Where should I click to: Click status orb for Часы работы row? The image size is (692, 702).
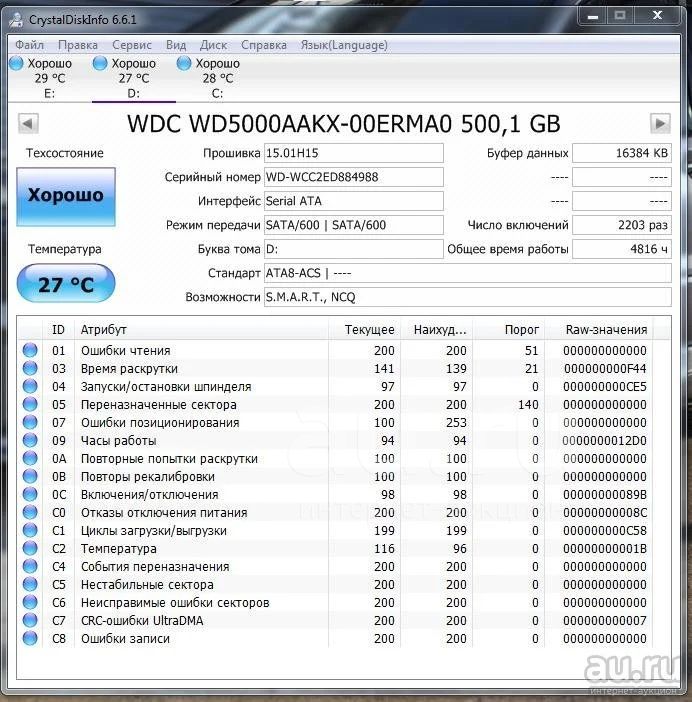pos(30,440)
